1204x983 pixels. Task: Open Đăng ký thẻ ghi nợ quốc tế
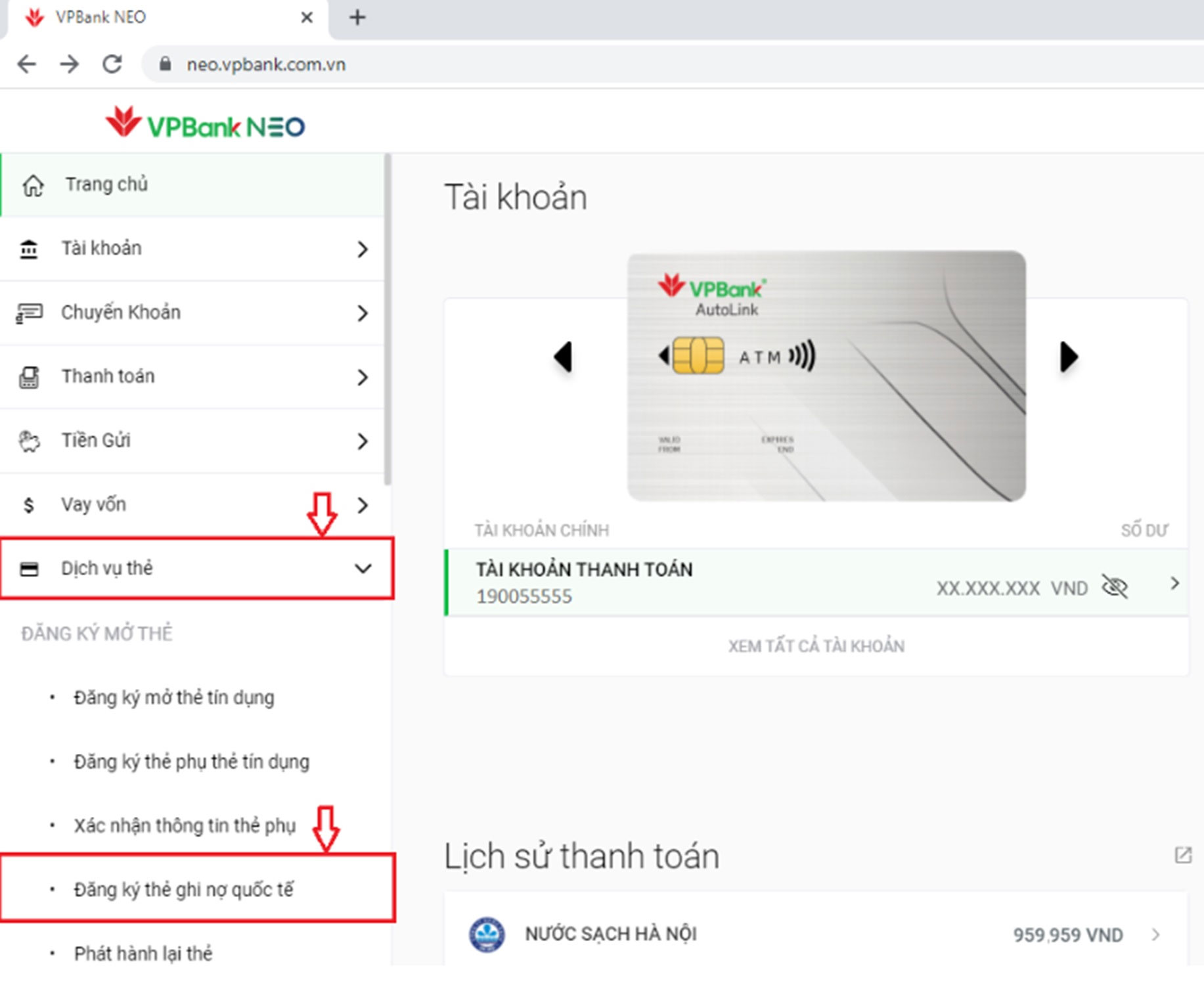click(x=185, y=890)
